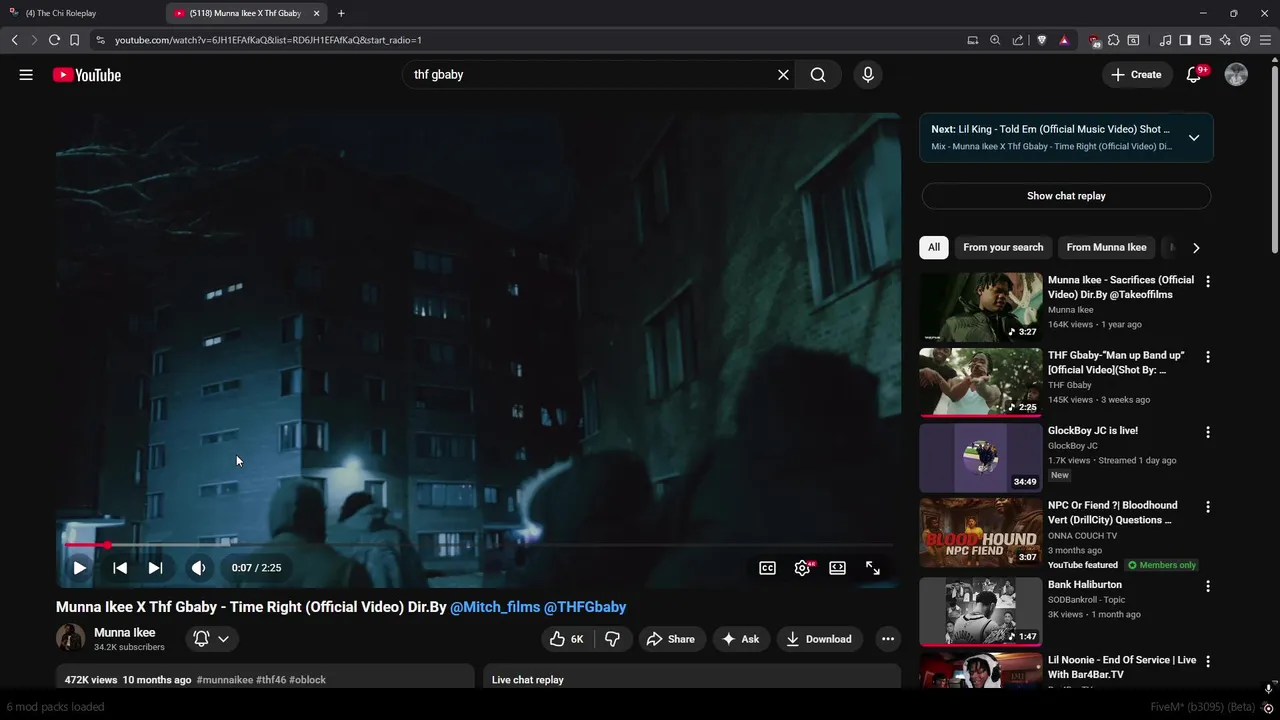Open the Leo AI sparkle icon
The height and width of the screenshot is (720, 1280).
point(1225,40)
